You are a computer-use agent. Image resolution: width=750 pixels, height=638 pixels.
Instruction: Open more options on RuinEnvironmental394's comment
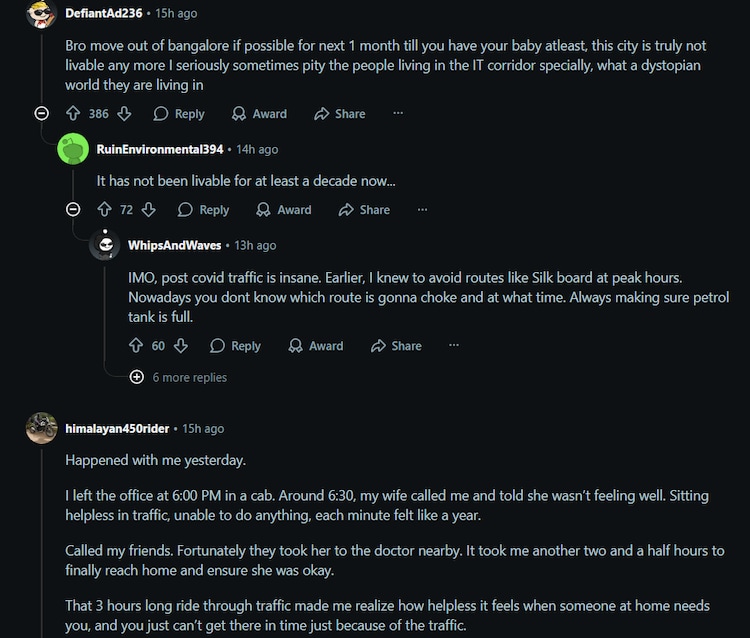click(x=422, y=210)
